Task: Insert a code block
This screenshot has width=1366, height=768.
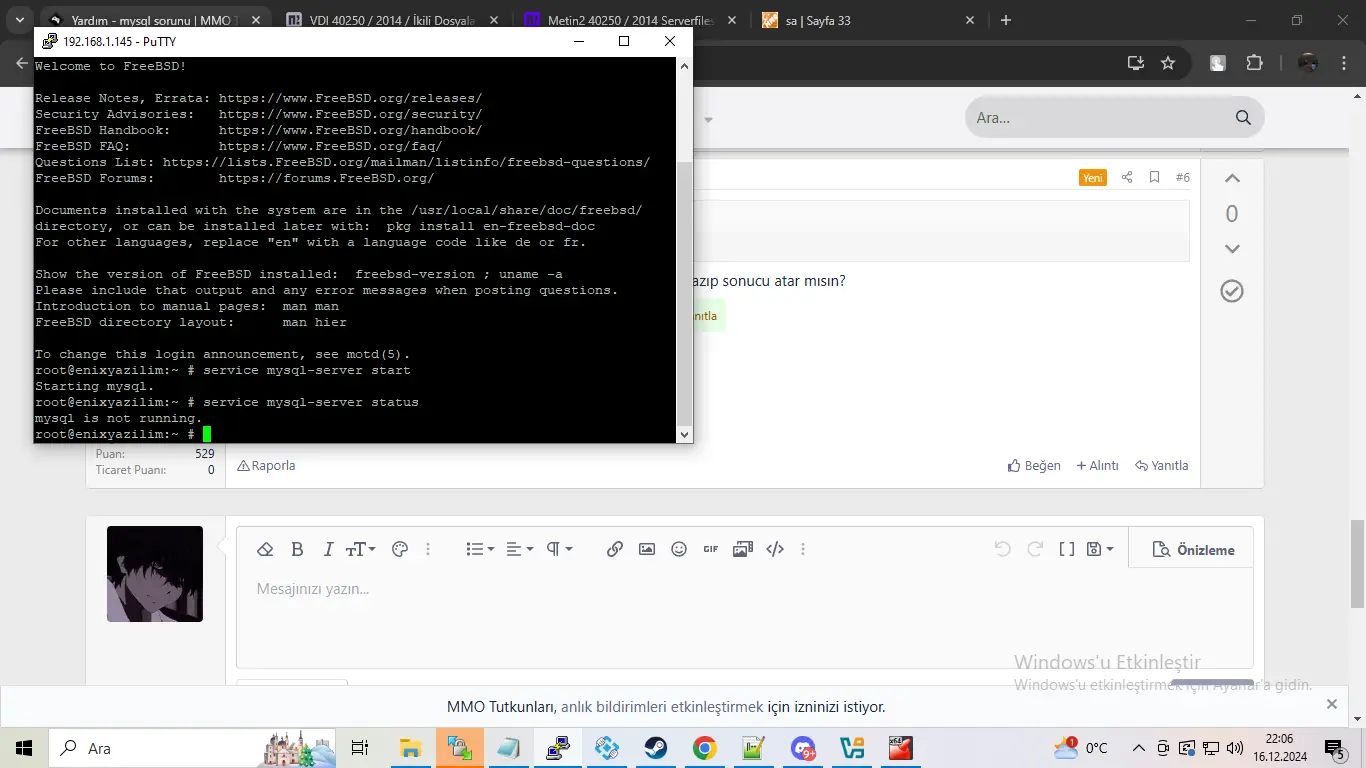Action: [774, 548]
